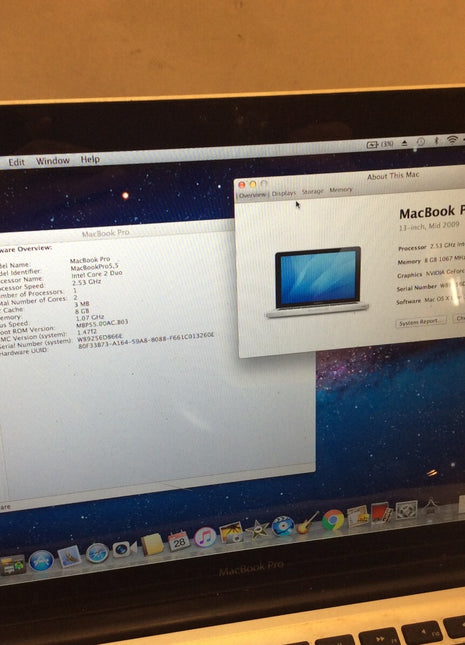Image resolution: width=465 pixels, height=645 pixels.
Task: Select the Memory tab
Action: coord(341,190)
